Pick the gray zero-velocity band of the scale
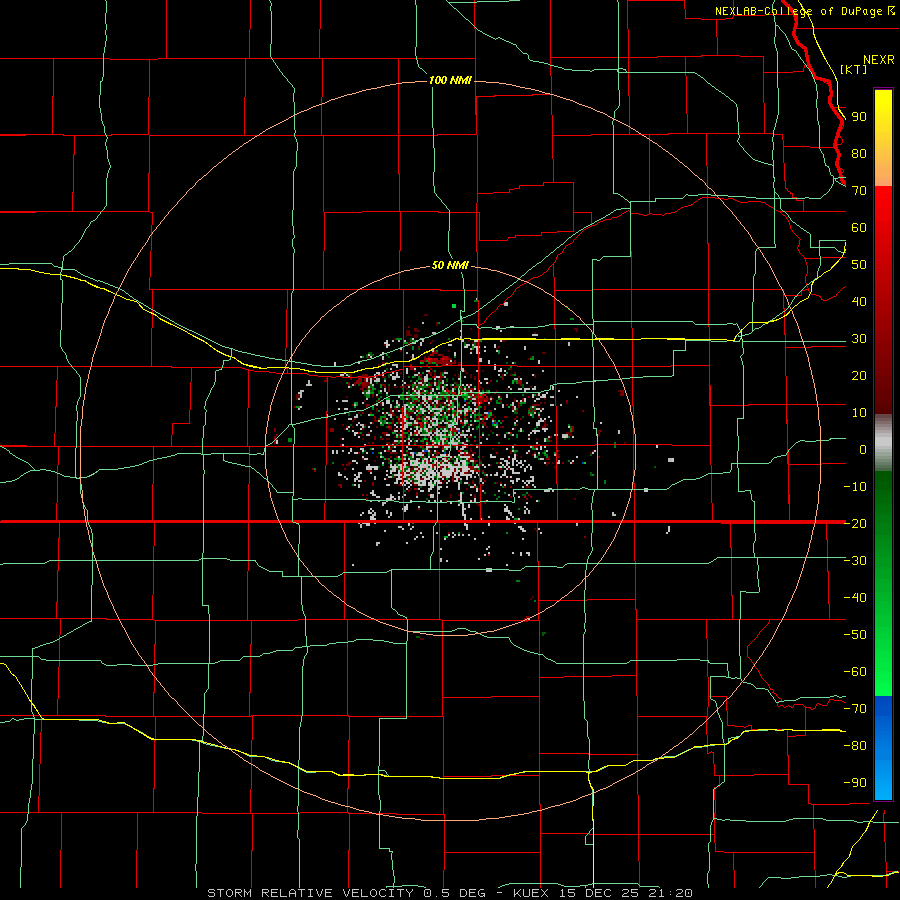 pos(883,443)
